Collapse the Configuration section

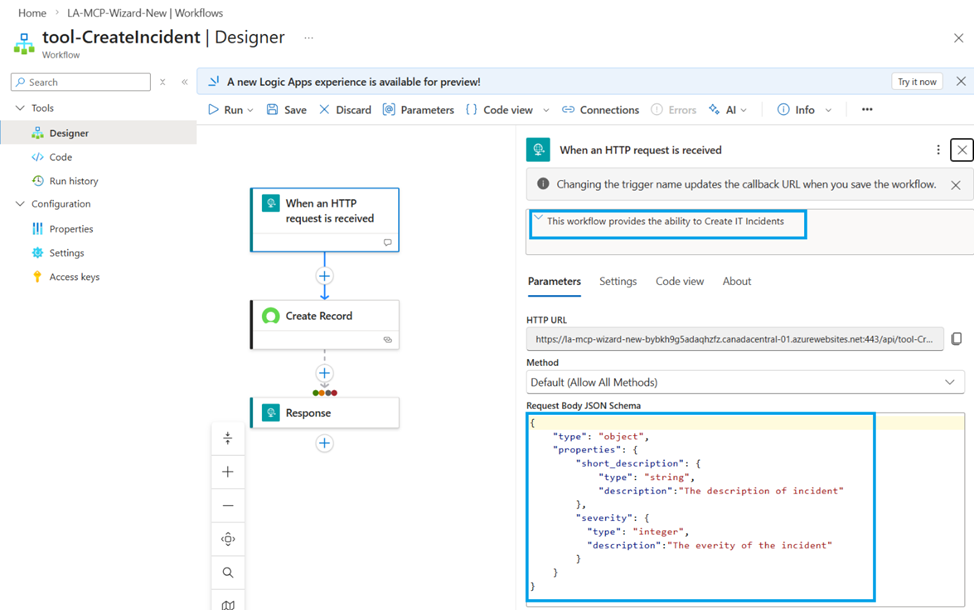20,204
